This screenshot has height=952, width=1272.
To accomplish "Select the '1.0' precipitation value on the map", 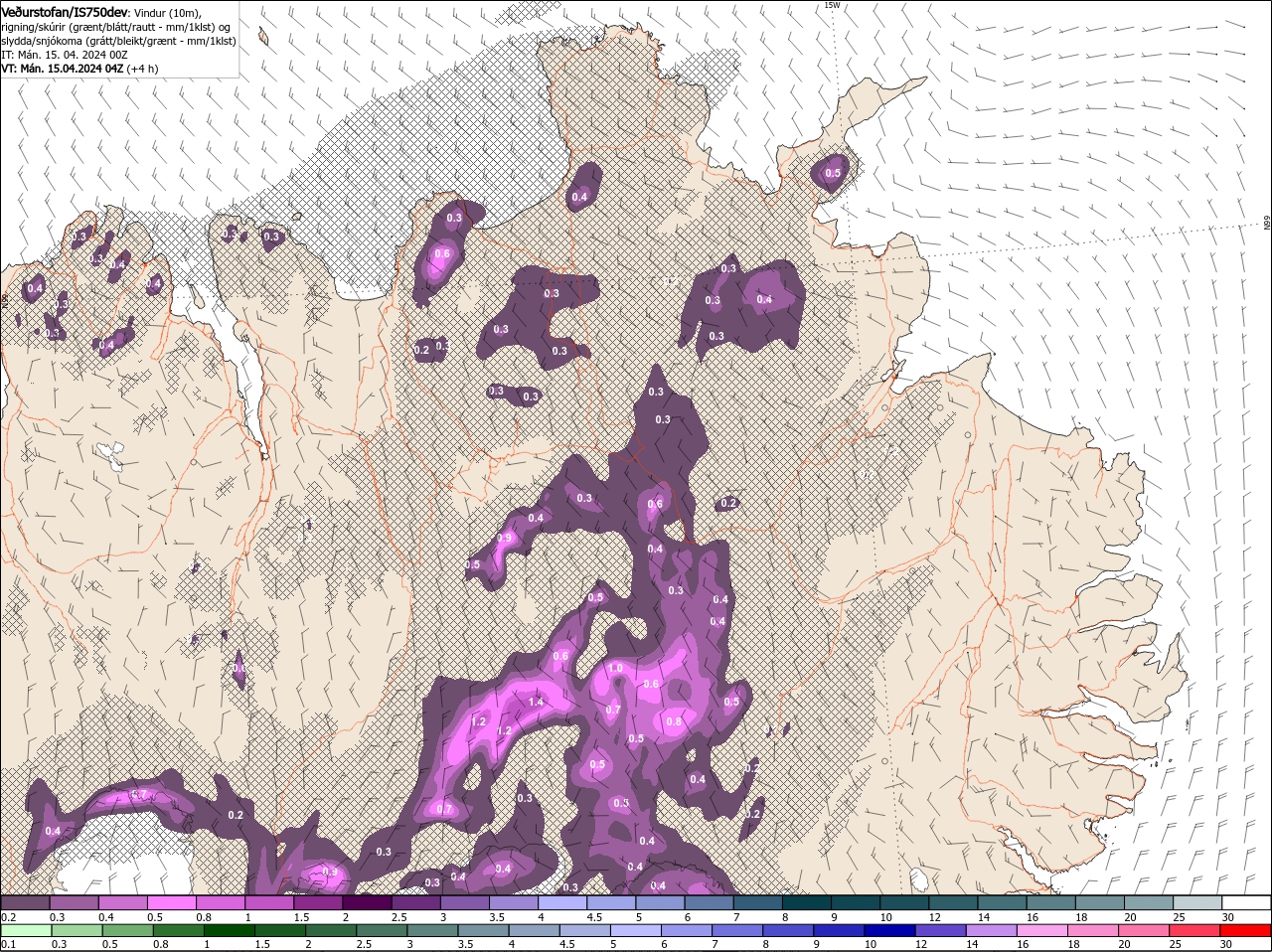I will 616,668.
